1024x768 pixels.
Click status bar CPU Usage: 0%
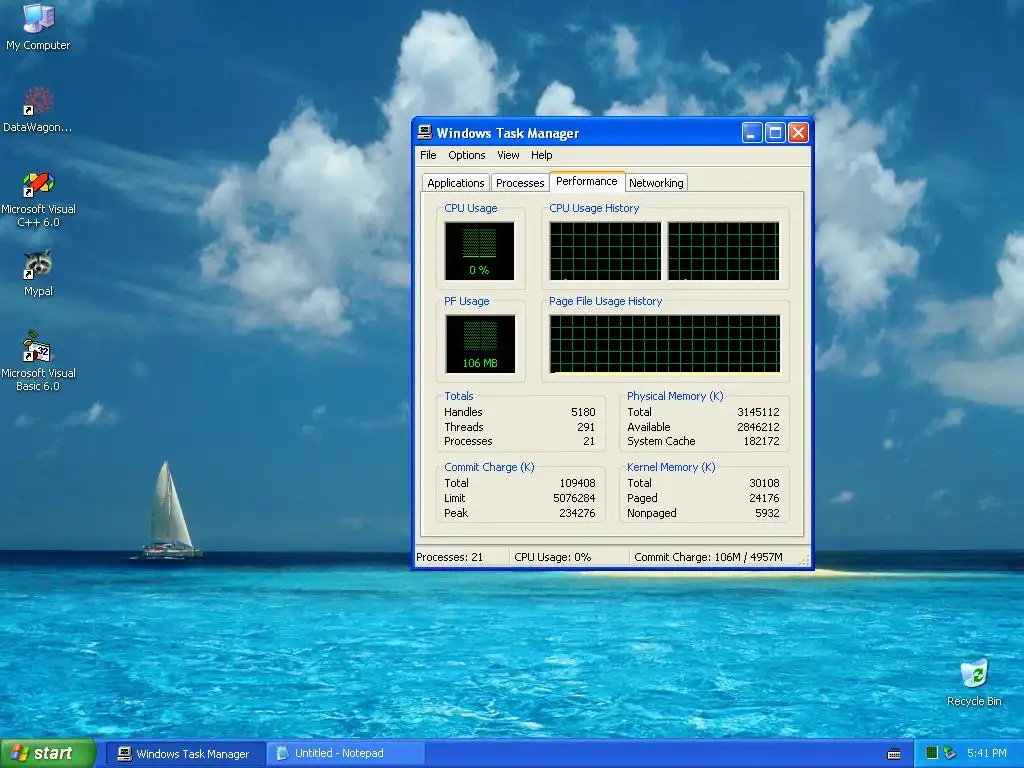click(x=552, y=557)
